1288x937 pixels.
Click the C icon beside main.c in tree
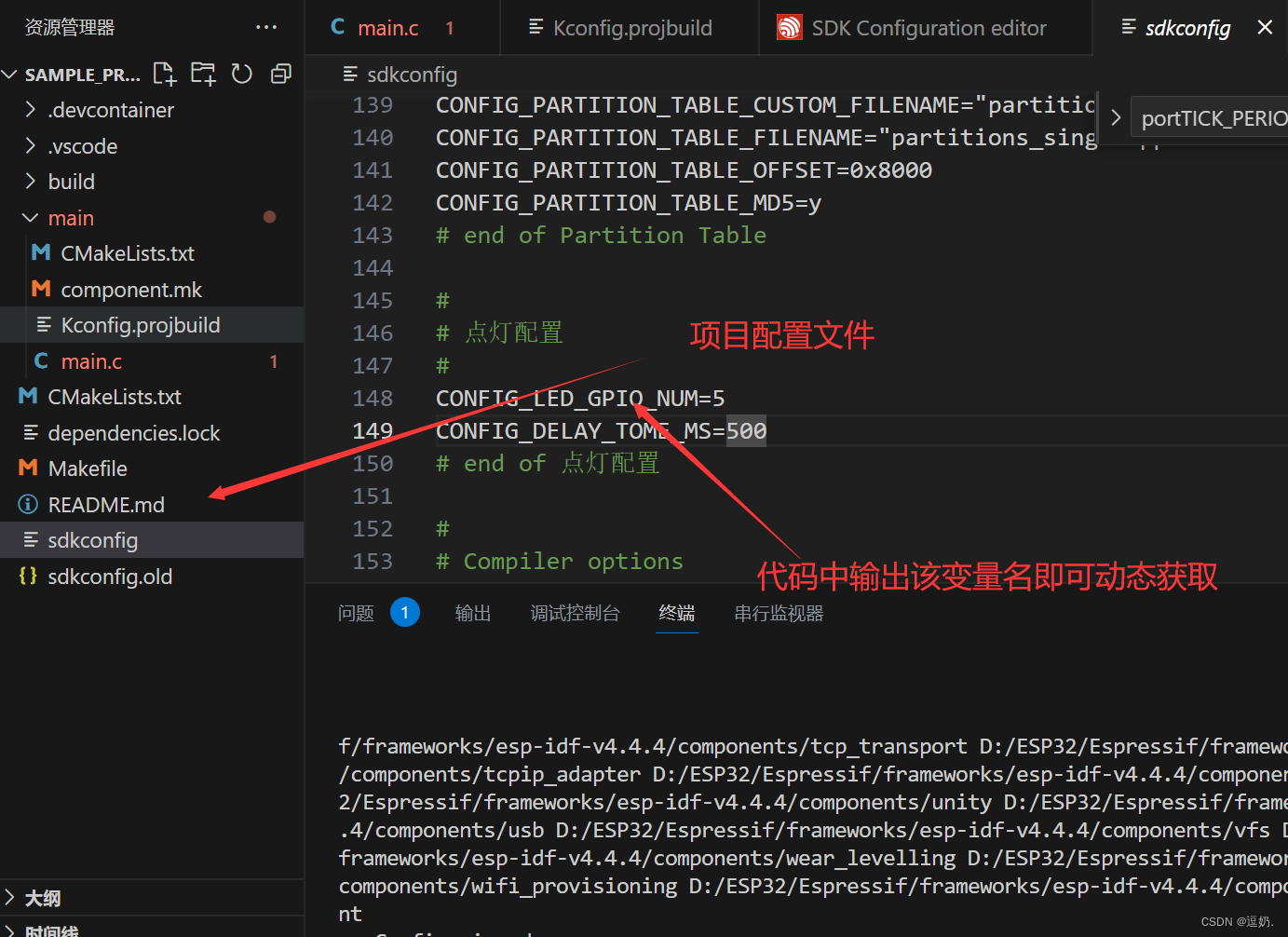pyautogui.click(x=41, y=360)
